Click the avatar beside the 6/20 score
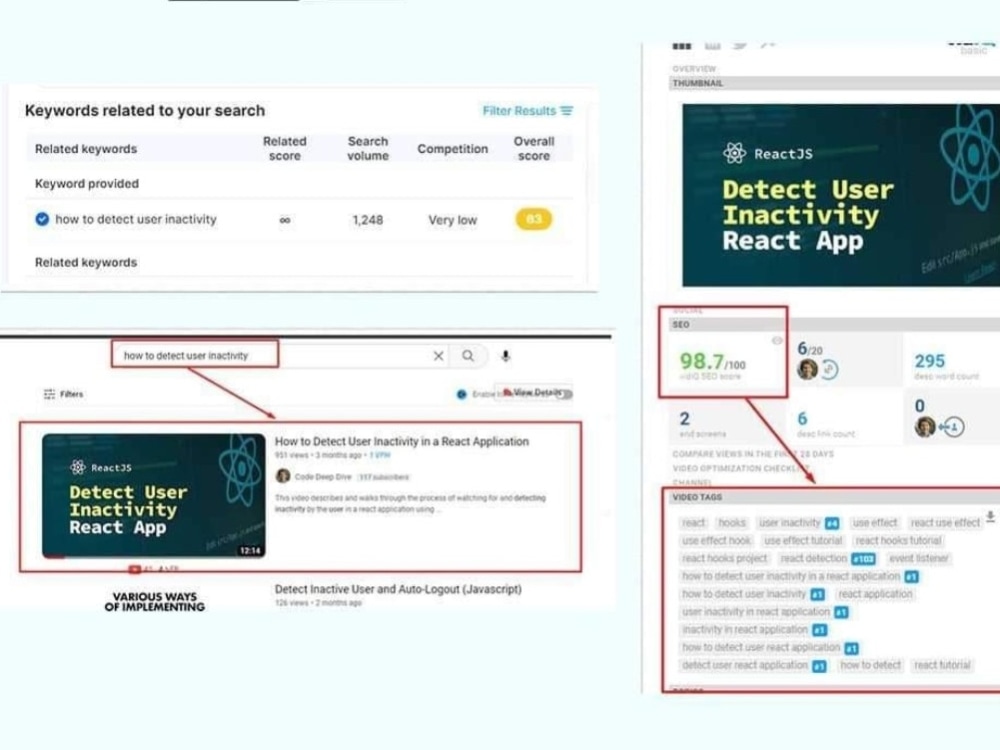The image size is (1000, 750). 807,369
